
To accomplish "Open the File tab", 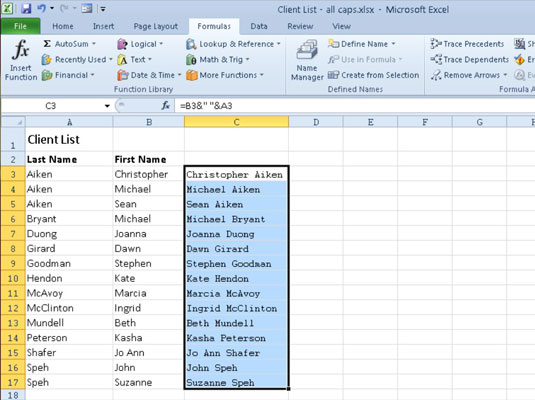I will tap(20, 26).
